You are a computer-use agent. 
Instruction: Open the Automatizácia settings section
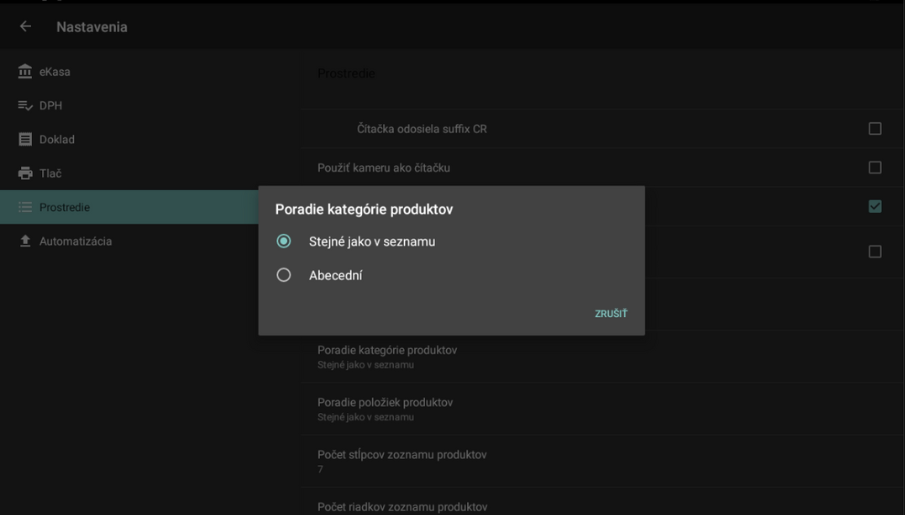[x=75, y=242]
